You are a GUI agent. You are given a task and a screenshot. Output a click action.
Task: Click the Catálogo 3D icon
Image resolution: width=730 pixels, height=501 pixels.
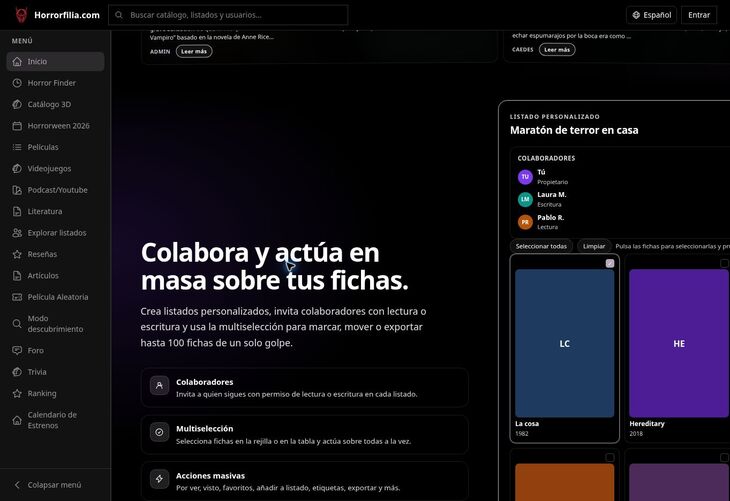coord(17,104)
